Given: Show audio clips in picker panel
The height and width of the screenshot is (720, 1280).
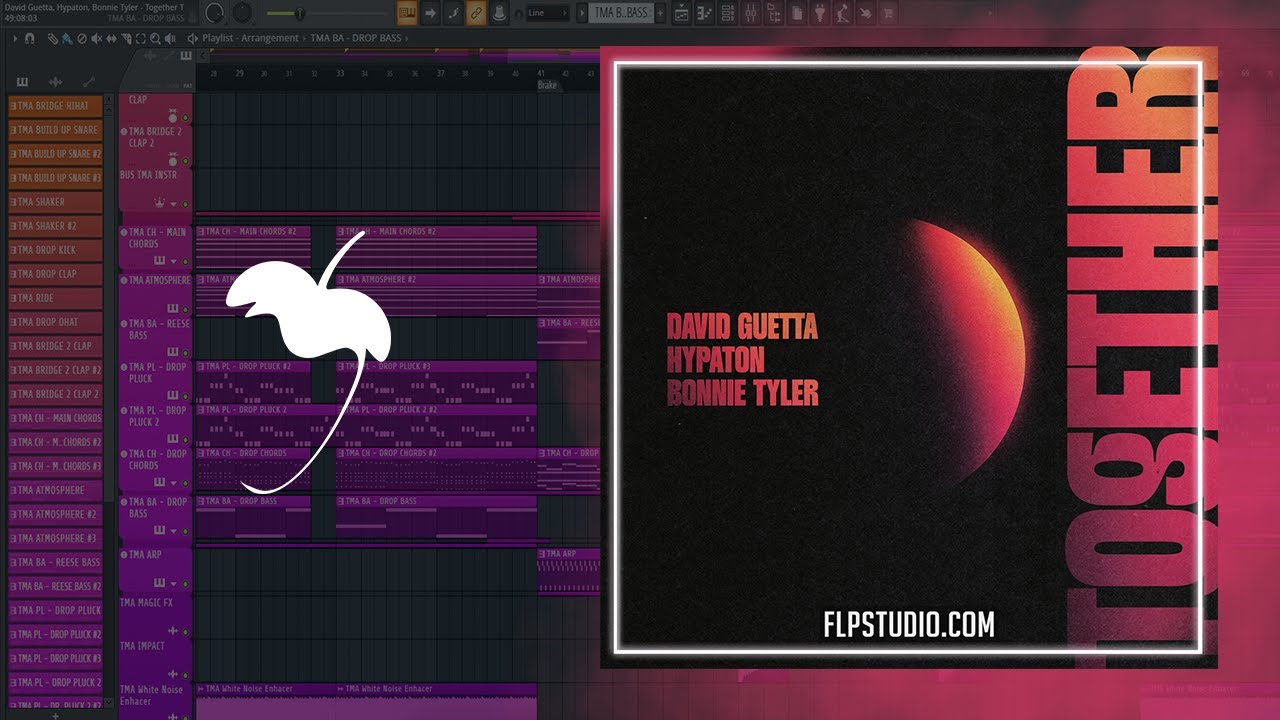Looking at the screenshot, I should click(x=55, y=82).
